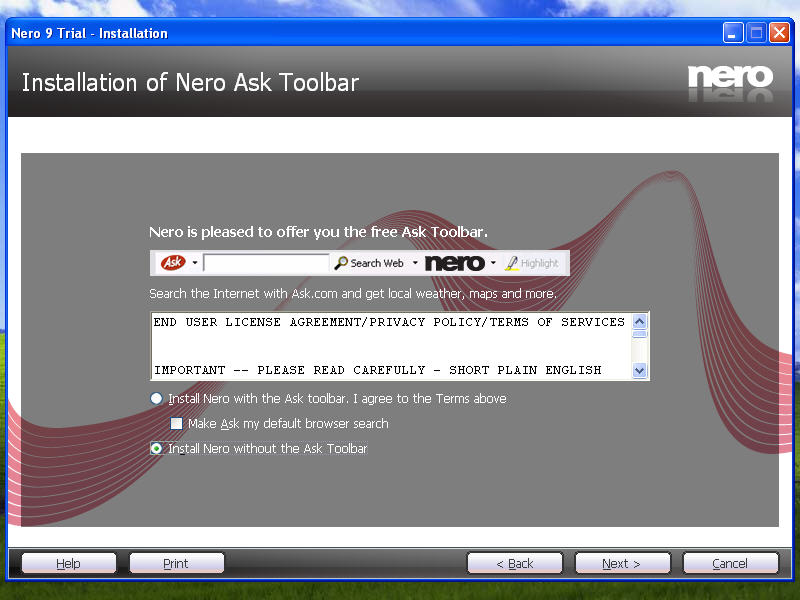
Task: Click the Nero logo in the header
Action: (x=730, y=77)
